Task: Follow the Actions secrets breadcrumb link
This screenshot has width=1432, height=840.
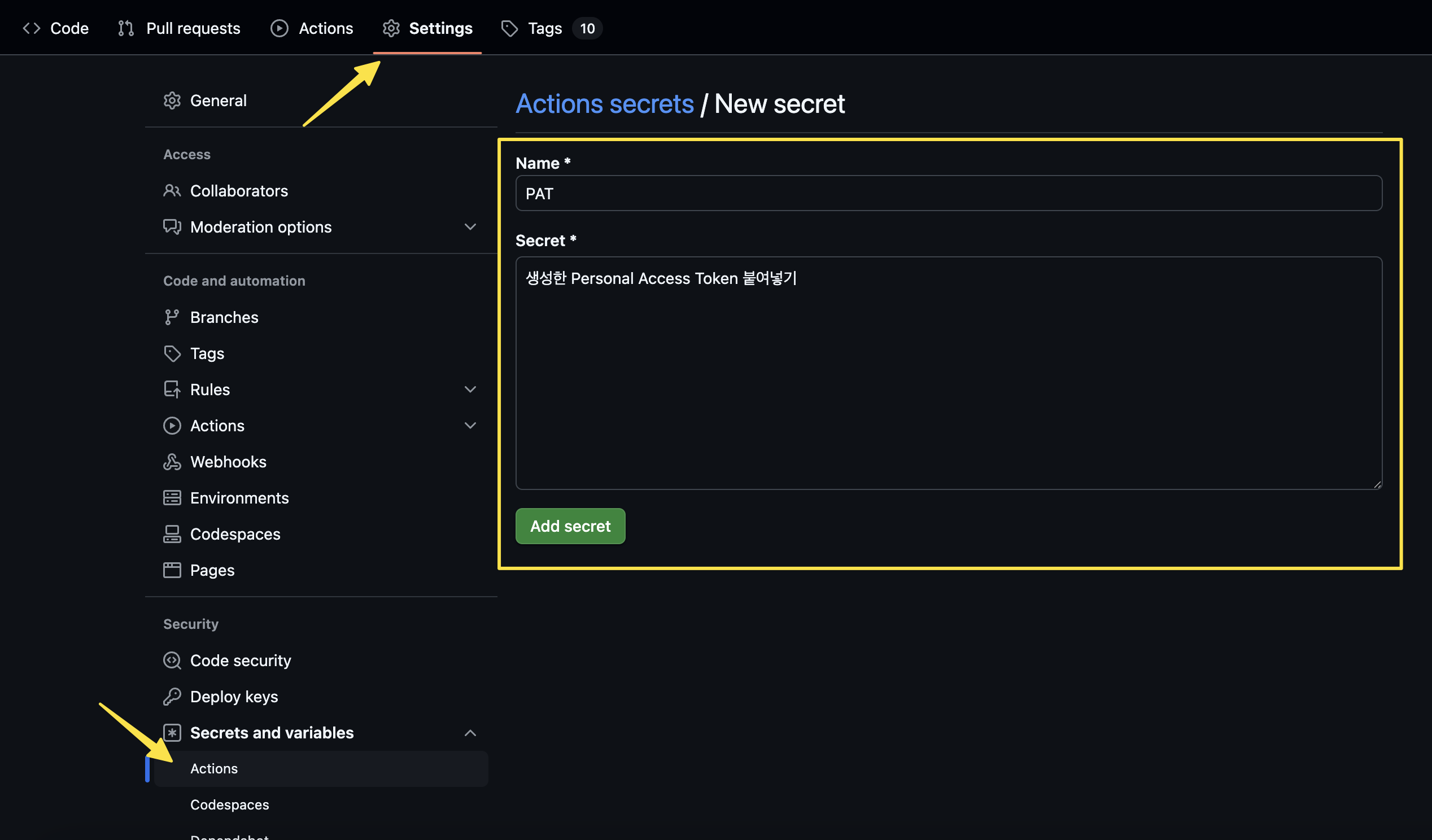Action: 604,104
